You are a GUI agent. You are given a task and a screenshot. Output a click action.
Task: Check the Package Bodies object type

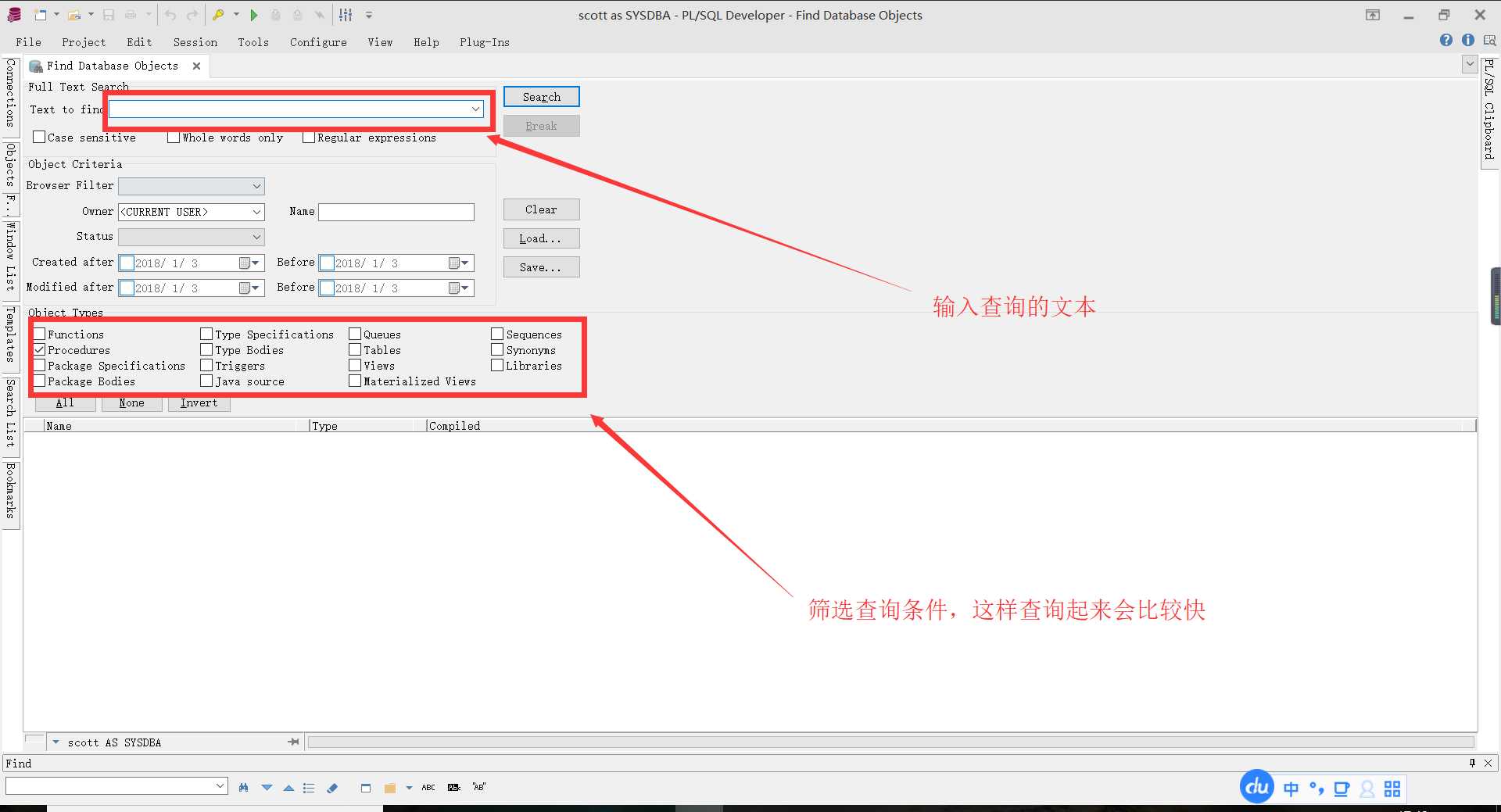[39, 381]
